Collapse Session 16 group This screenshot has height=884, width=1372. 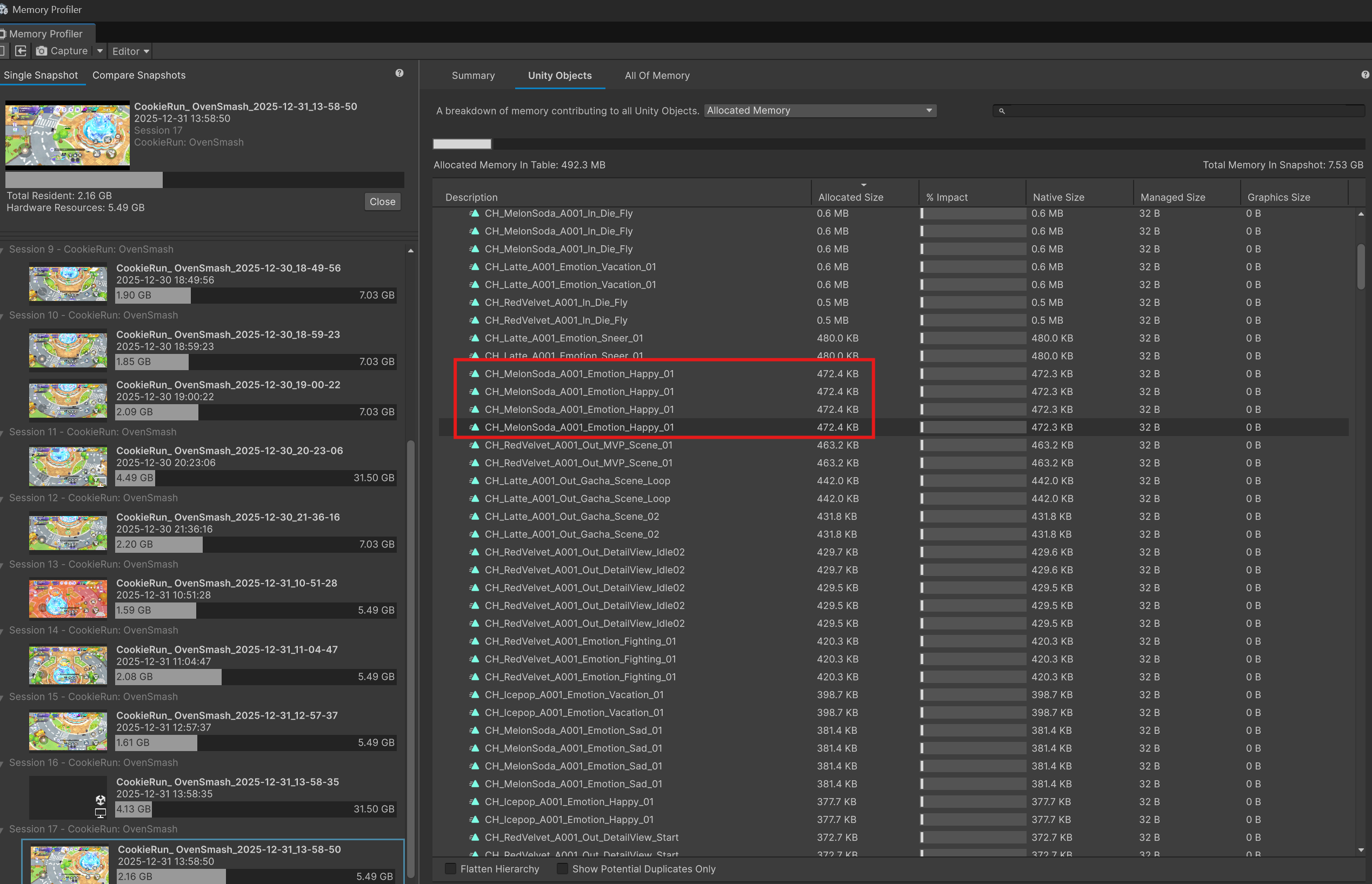click(x=3, y=764)
